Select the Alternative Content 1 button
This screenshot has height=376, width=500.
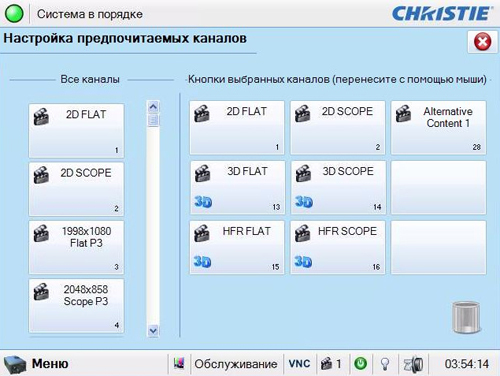pos(438,127)
